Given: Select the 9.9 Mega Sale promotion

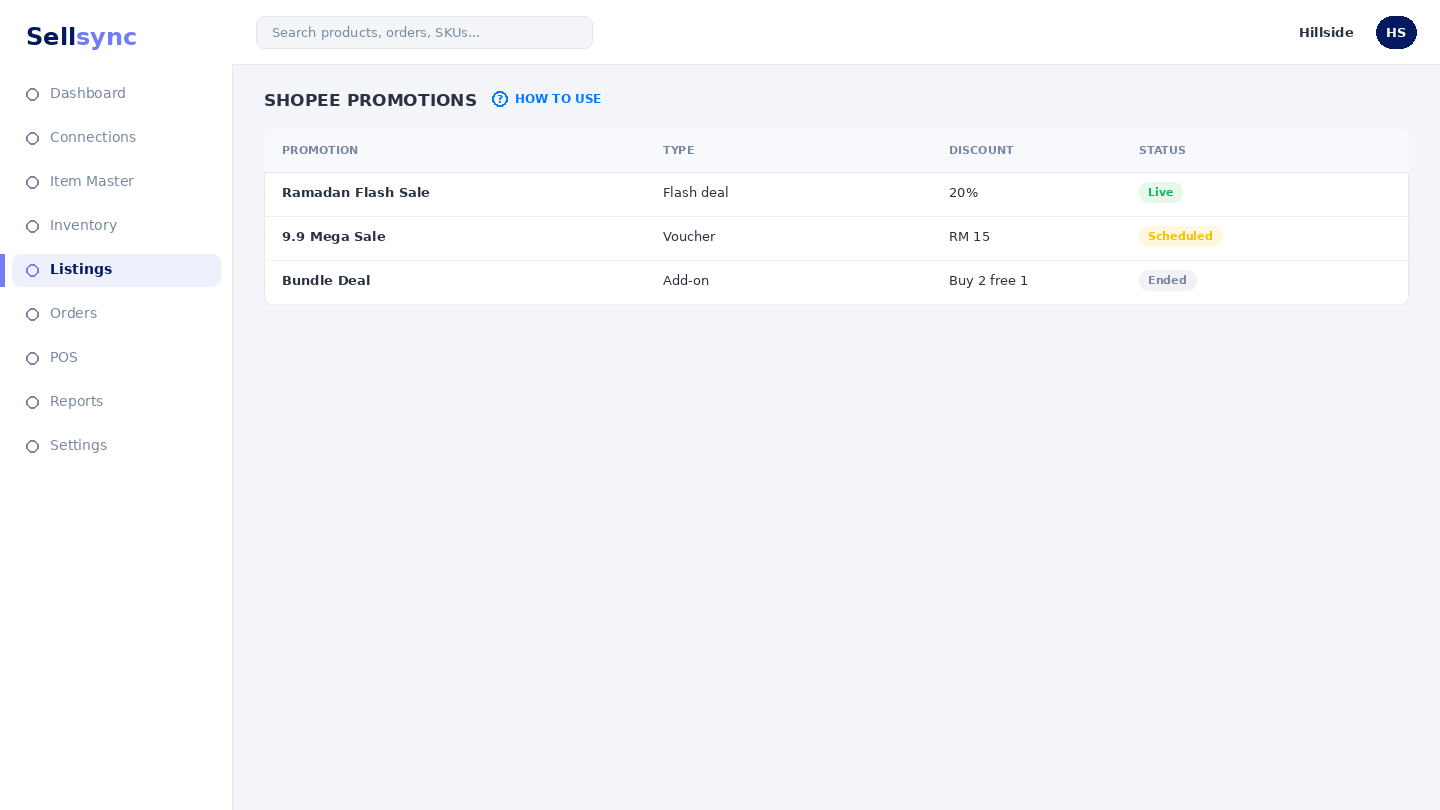Looking at the screenshot, I should click(x=334, y=237).
